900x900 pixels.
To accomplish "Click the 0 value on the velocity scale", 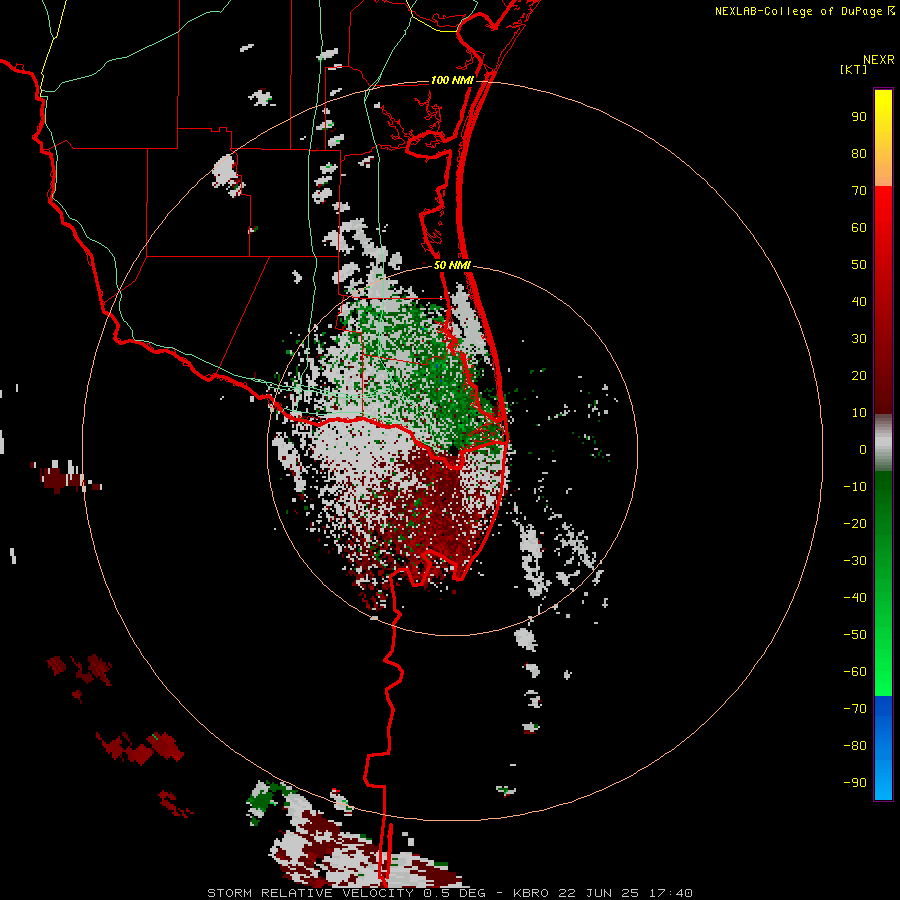I will click(x=863, y=449).
